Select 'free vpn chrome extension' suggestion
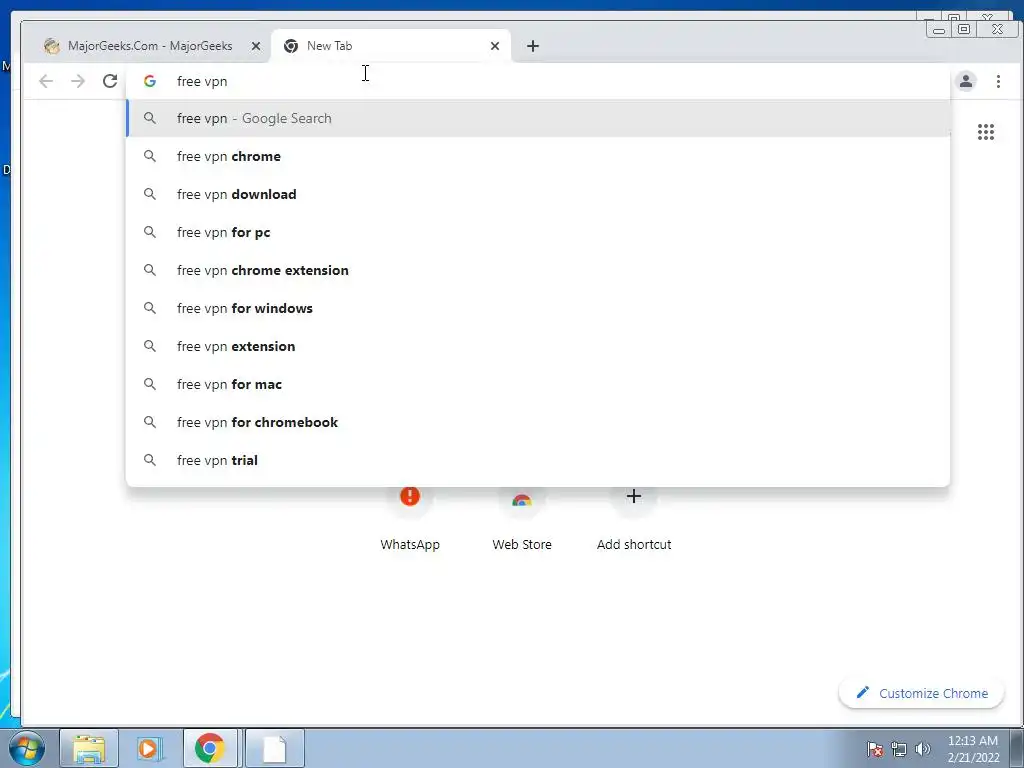This screenshot has width=1024, height=768. coord(537,270)
